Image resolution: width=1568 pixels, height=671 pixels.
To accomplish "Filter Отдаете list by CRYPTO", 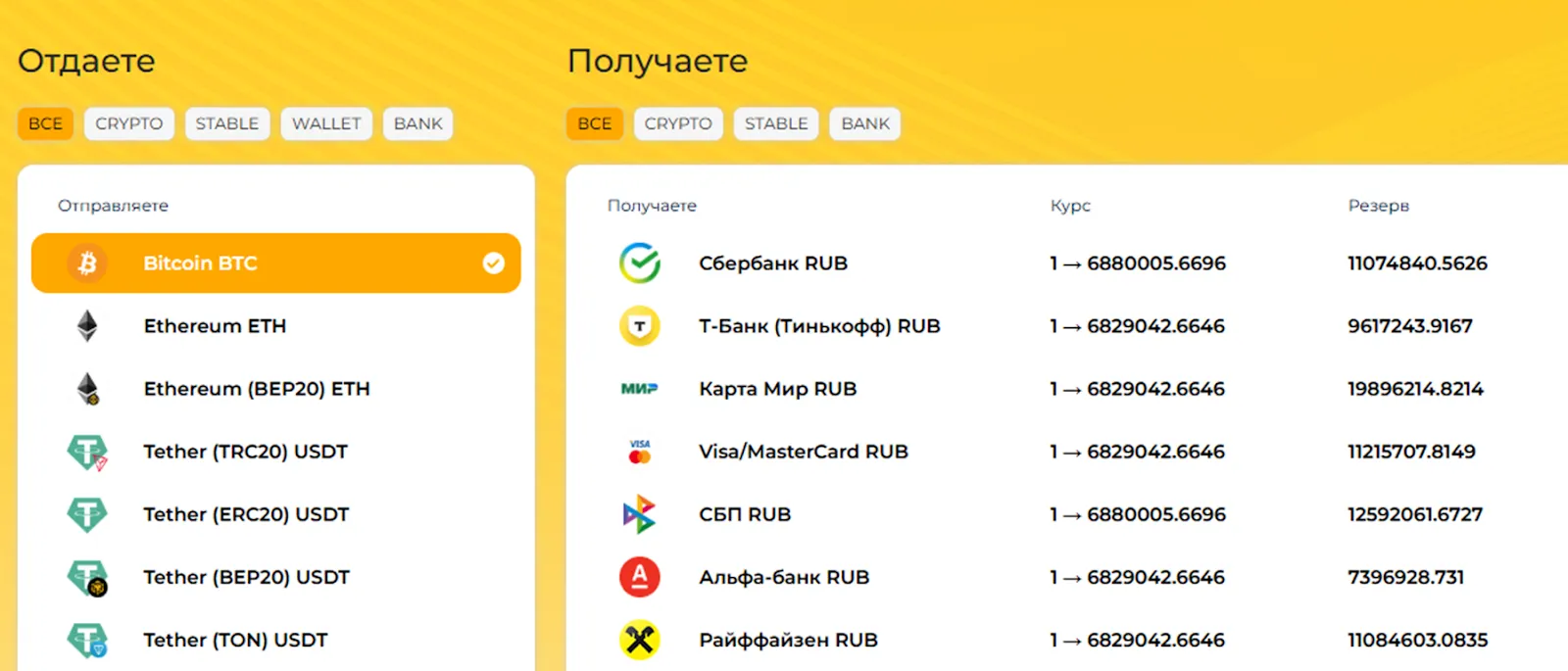I will click(x=129, y=123).
